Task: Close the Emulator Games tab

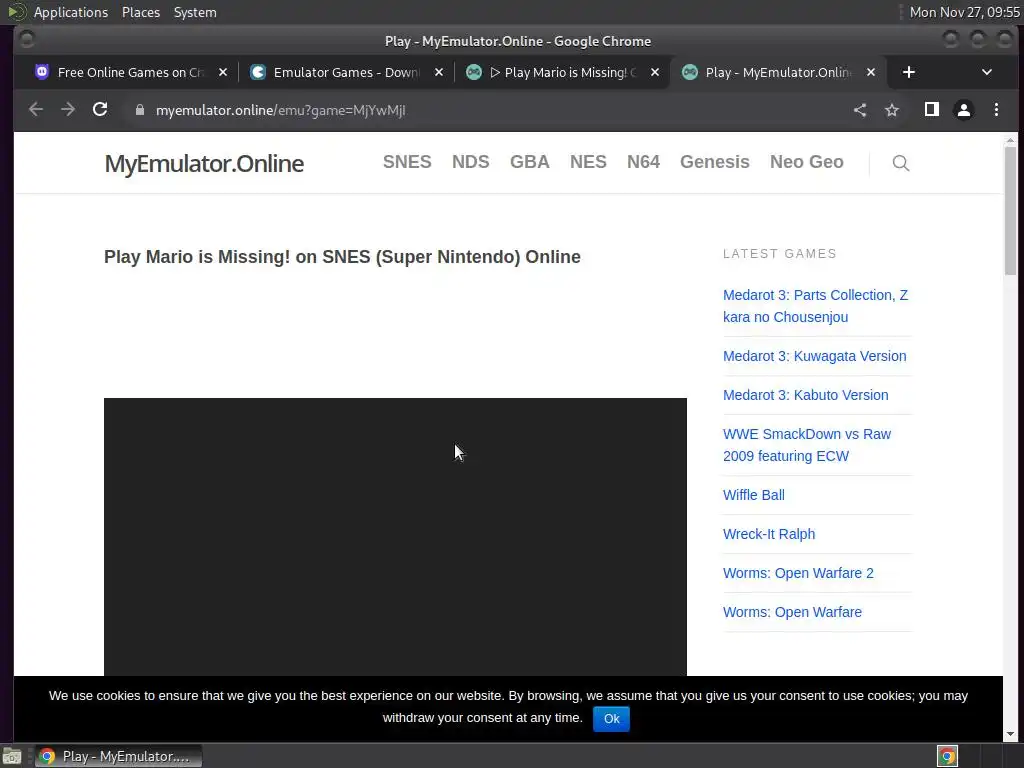Action: pos(439,72)
